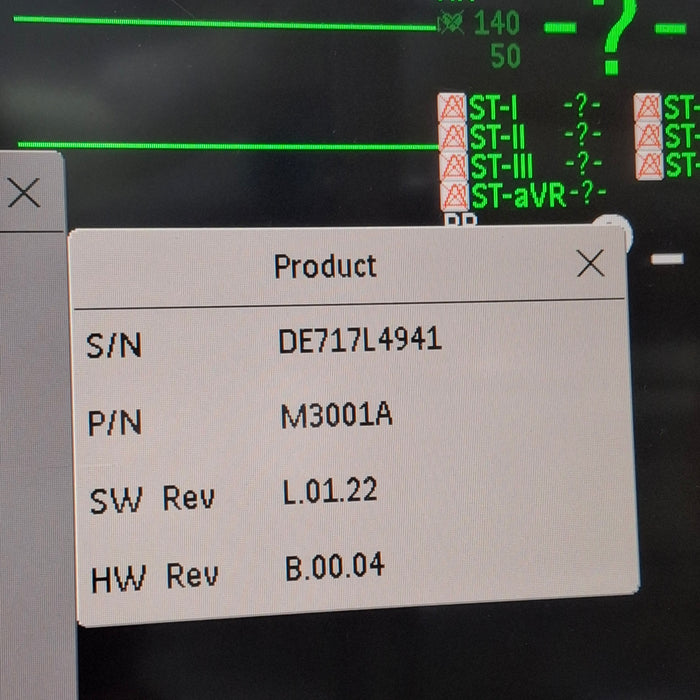Click the upper alarm limit 140
Screen dimensions: 700x700
[x=497, y=23]
